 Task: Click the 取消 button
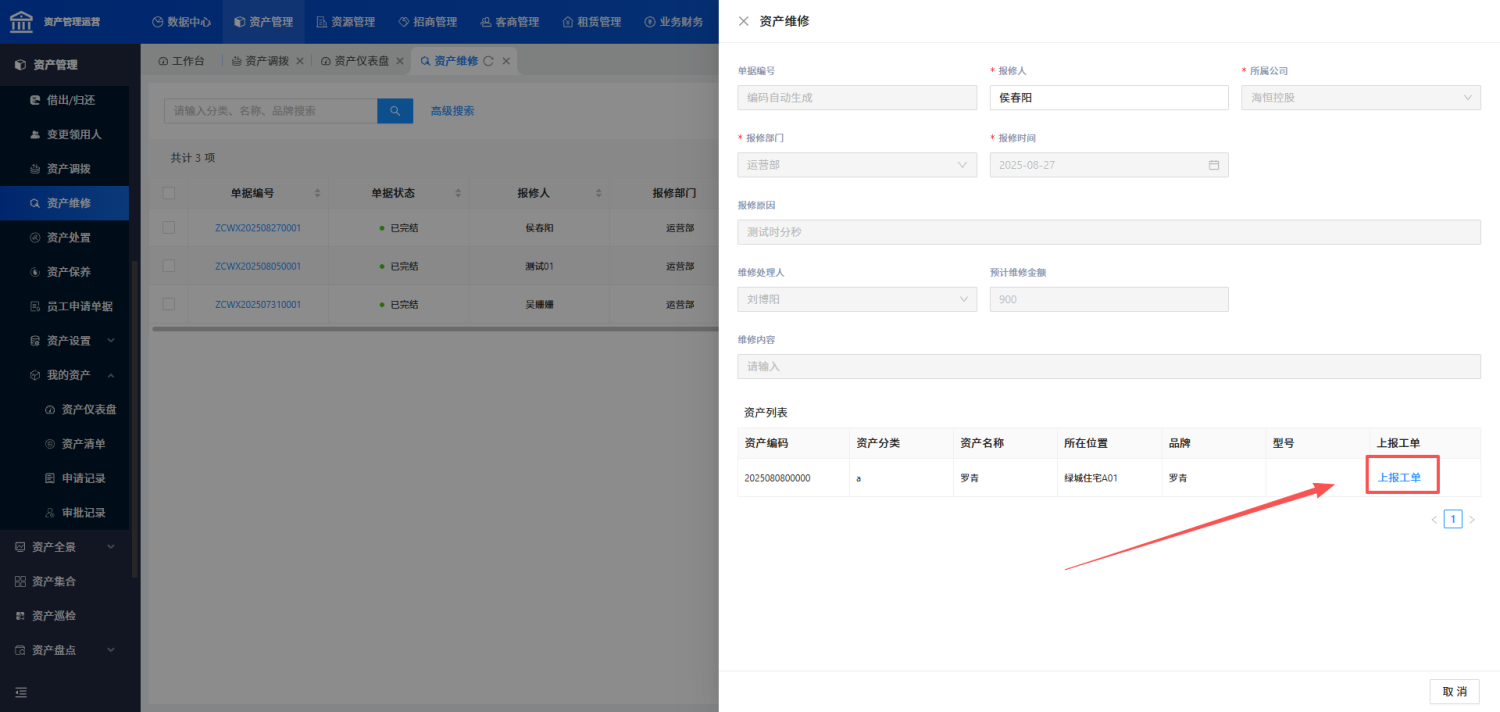[1454, 692]
